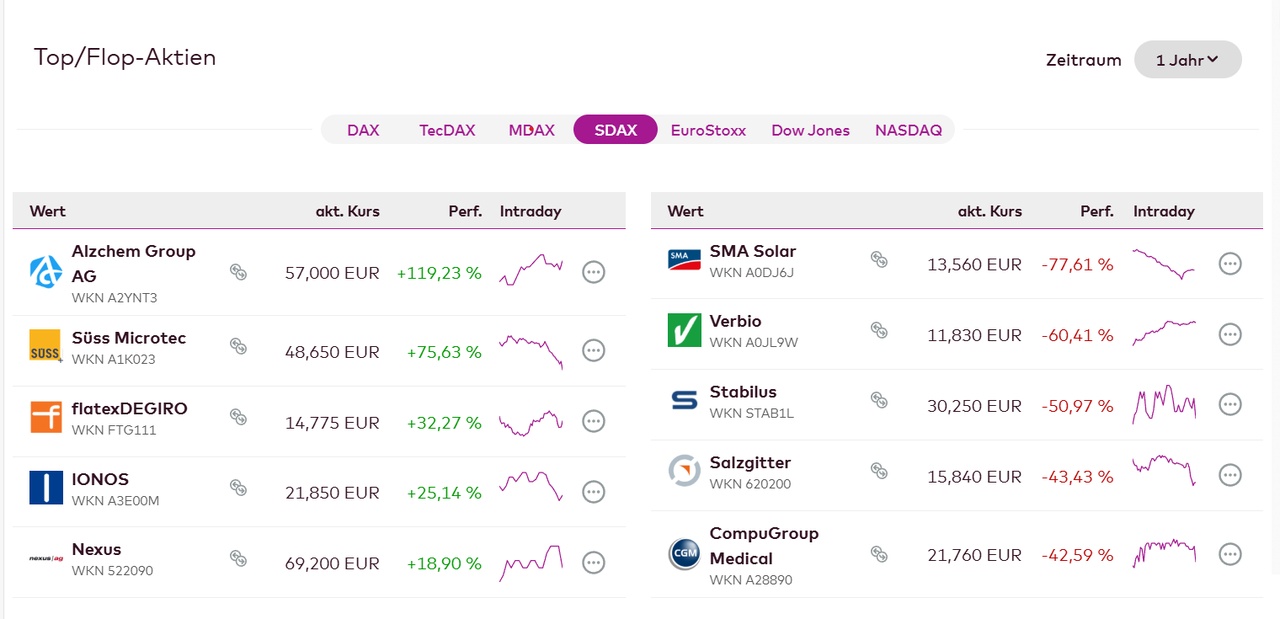Switch to the DAX tab

coord(363,130)
